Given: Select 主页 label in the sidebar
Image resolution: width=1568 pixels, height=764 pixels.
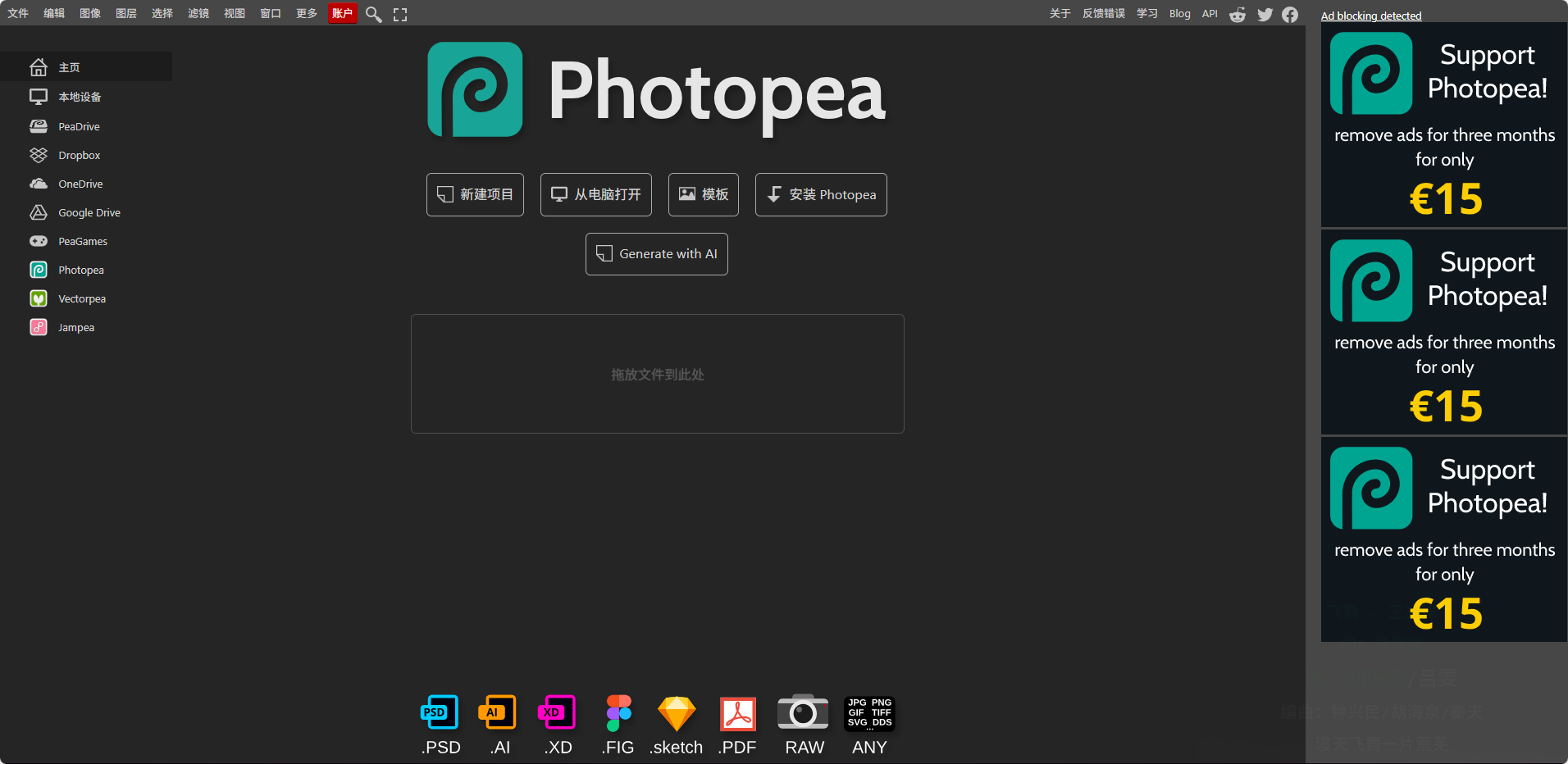Looking at the screenshot, I should (69, 67).
